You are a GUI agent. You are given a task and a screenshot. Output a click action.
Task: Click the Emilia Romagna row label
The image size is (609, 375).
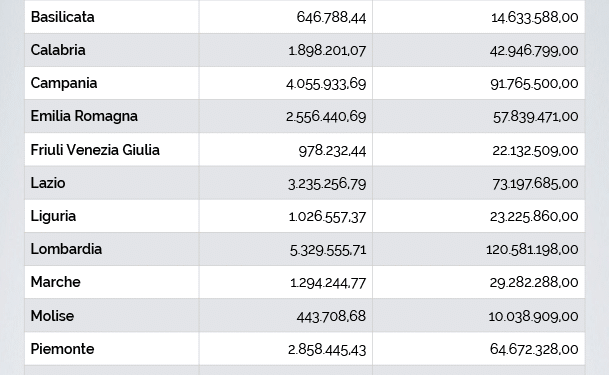pos(84,116)
